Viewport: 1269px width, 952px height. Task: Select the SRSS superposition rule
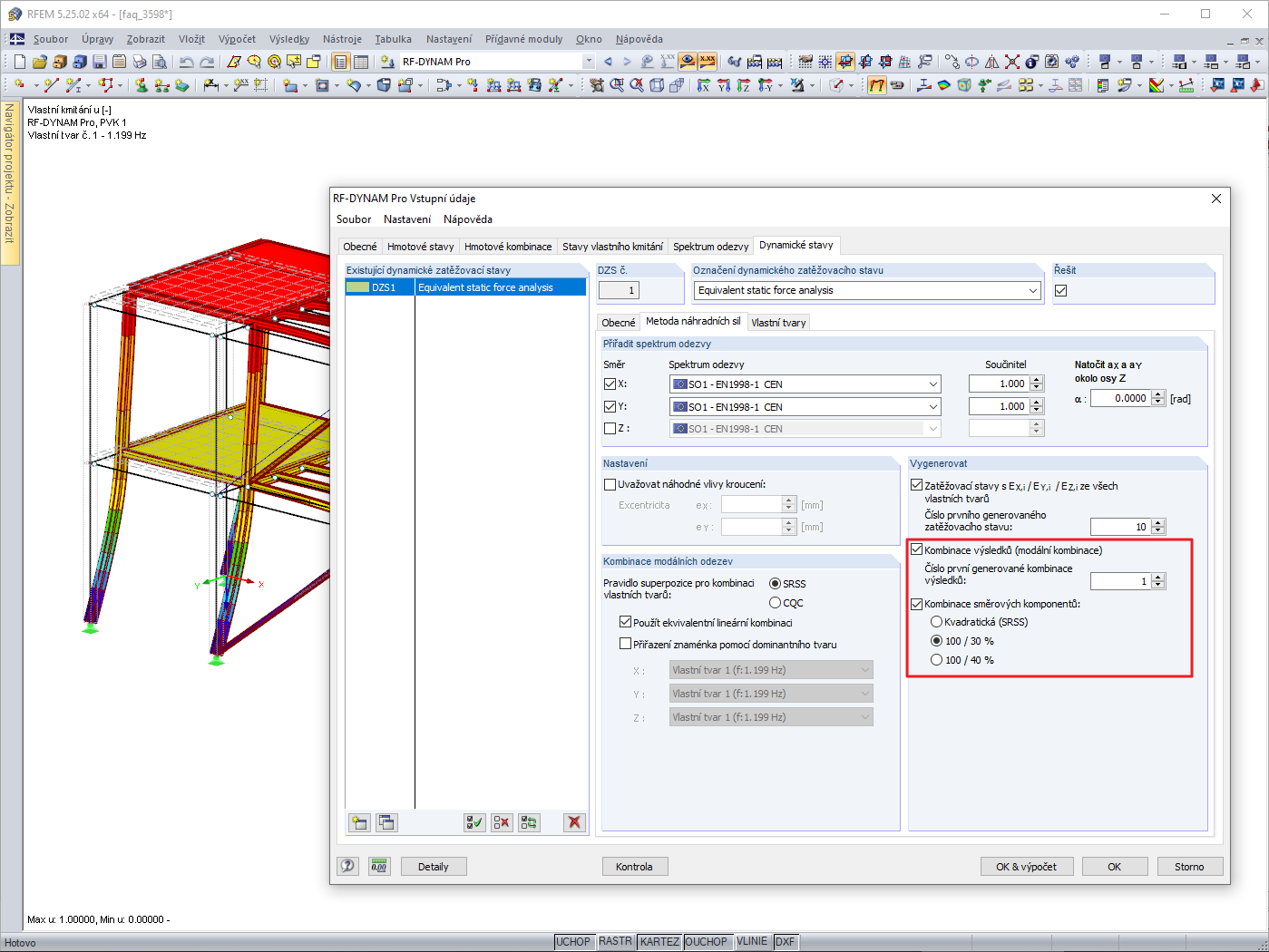[775, 583]
